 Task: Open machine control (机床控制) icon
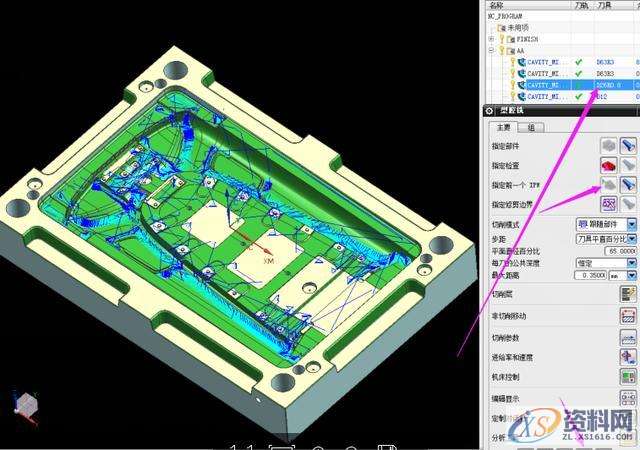pos(628,377)
